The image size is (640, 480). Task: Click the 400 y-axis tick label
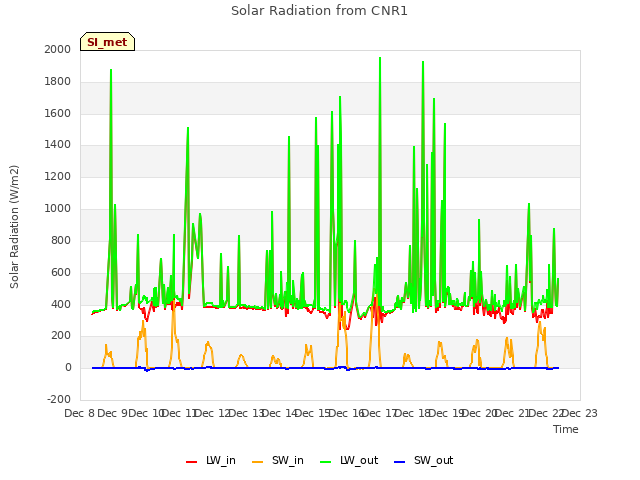pyautogui.click(x=61, y=304)
